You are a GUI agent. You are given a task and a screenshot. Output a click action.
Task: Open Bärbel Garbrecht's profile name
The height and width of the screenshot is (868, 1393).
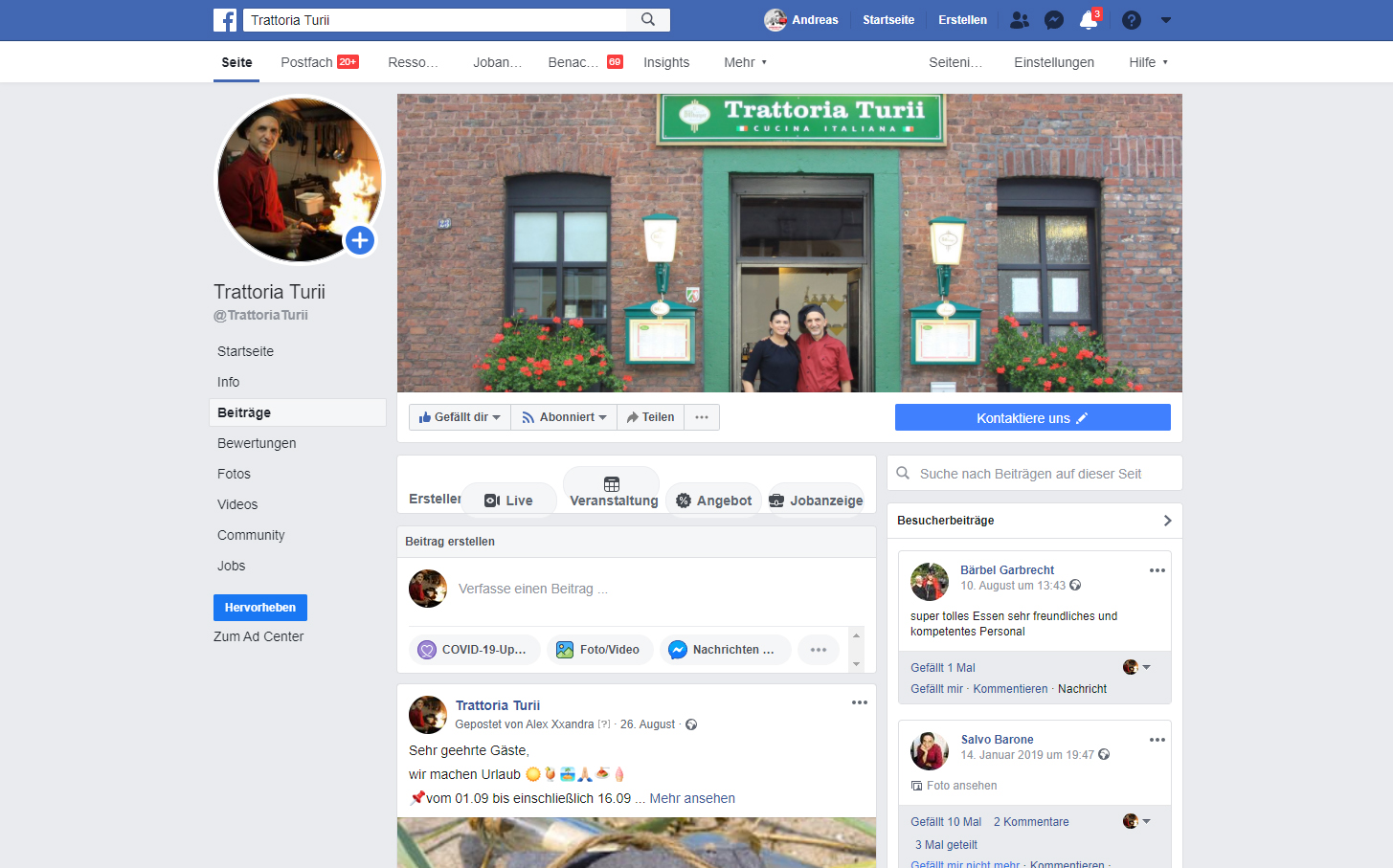coord(1007,570)
